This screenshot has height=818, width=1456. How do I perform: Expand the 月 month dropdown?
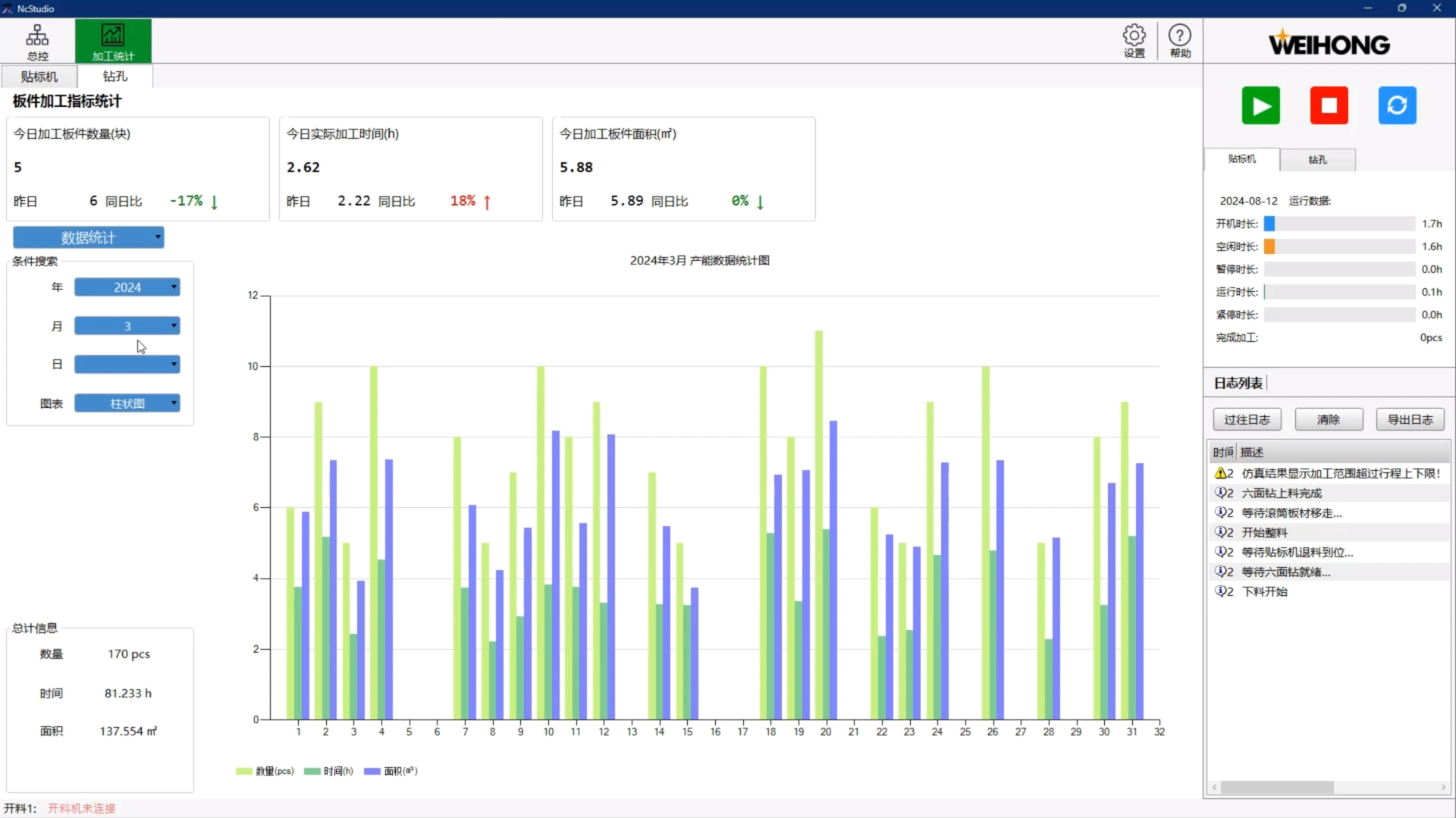click(127, 326)
